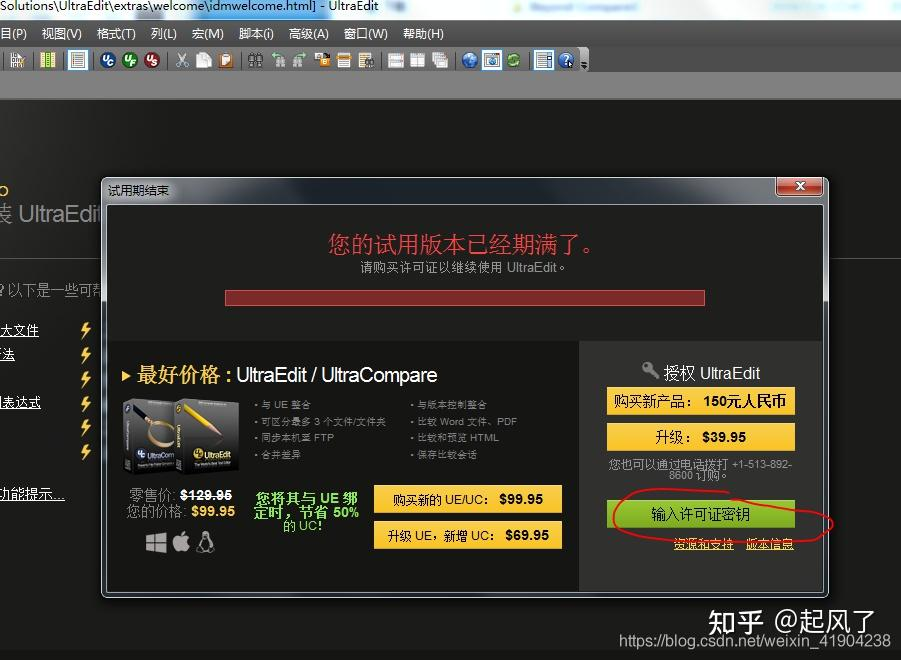
Task: Click the Find Previous arrow icon
Action: pos(279,60)
